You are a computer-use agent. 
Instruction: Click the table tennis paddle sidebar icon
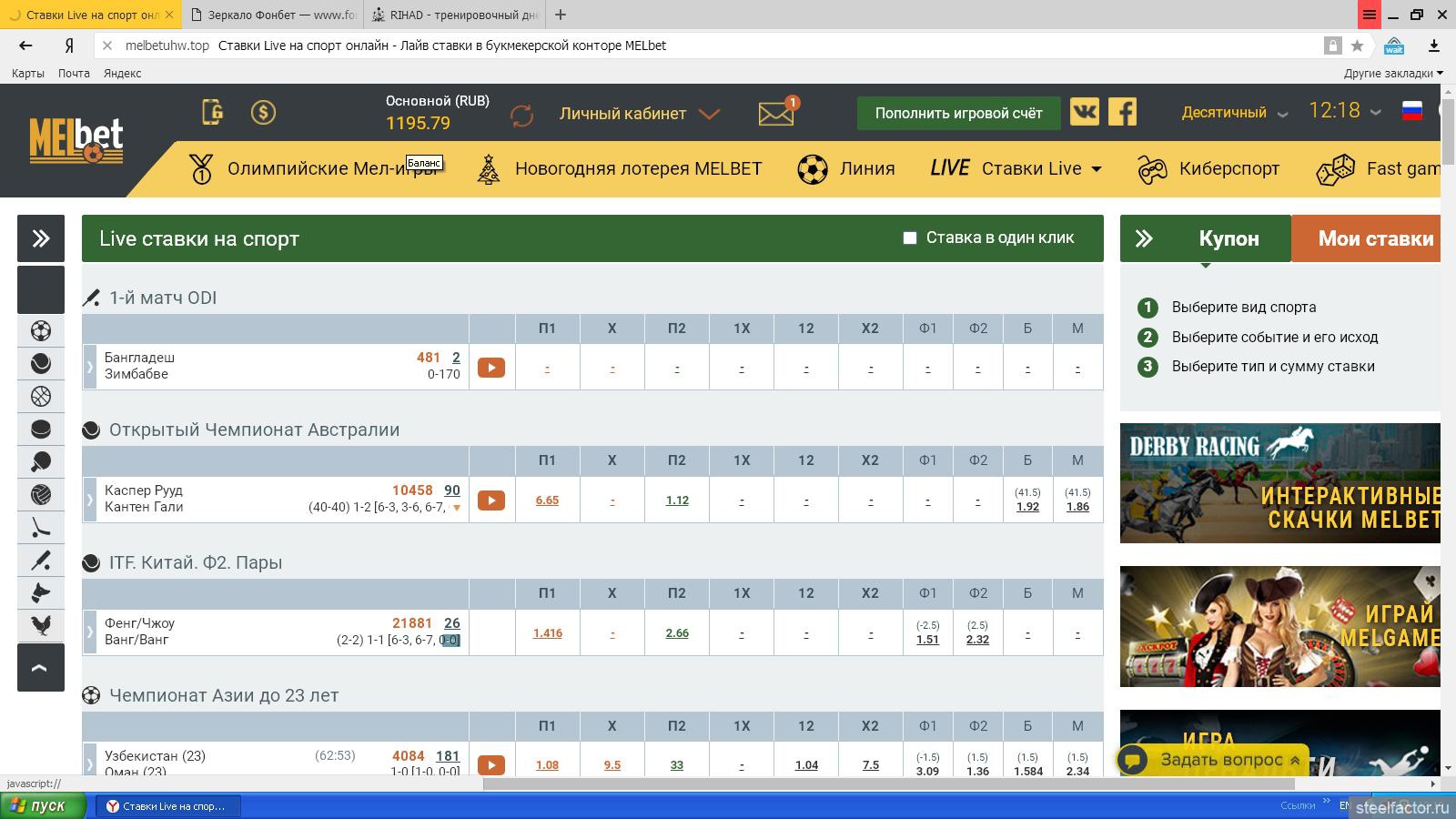(x=41, y=461)
